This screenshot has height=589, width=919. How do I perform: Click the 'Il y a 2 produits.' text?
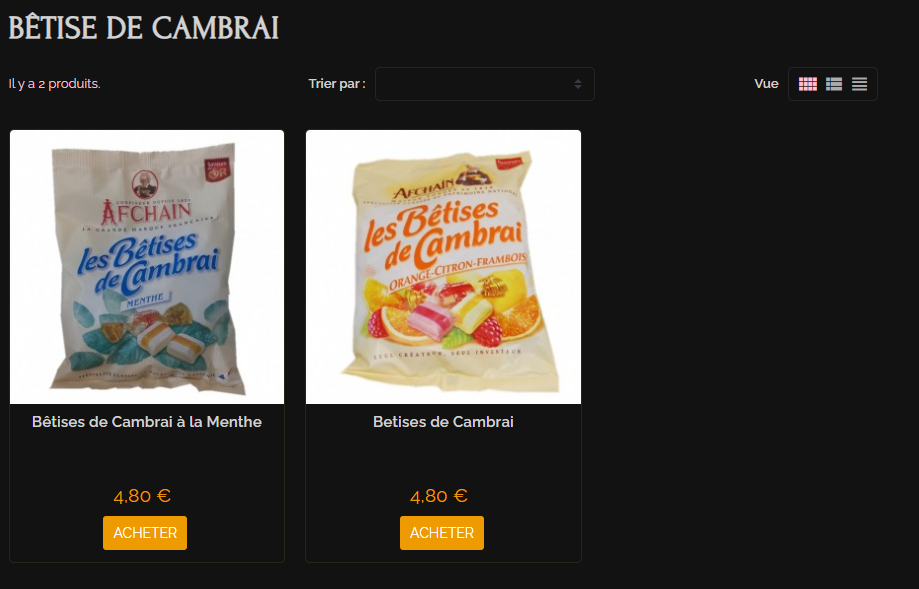pyautogui.click(x=55, y=84)
